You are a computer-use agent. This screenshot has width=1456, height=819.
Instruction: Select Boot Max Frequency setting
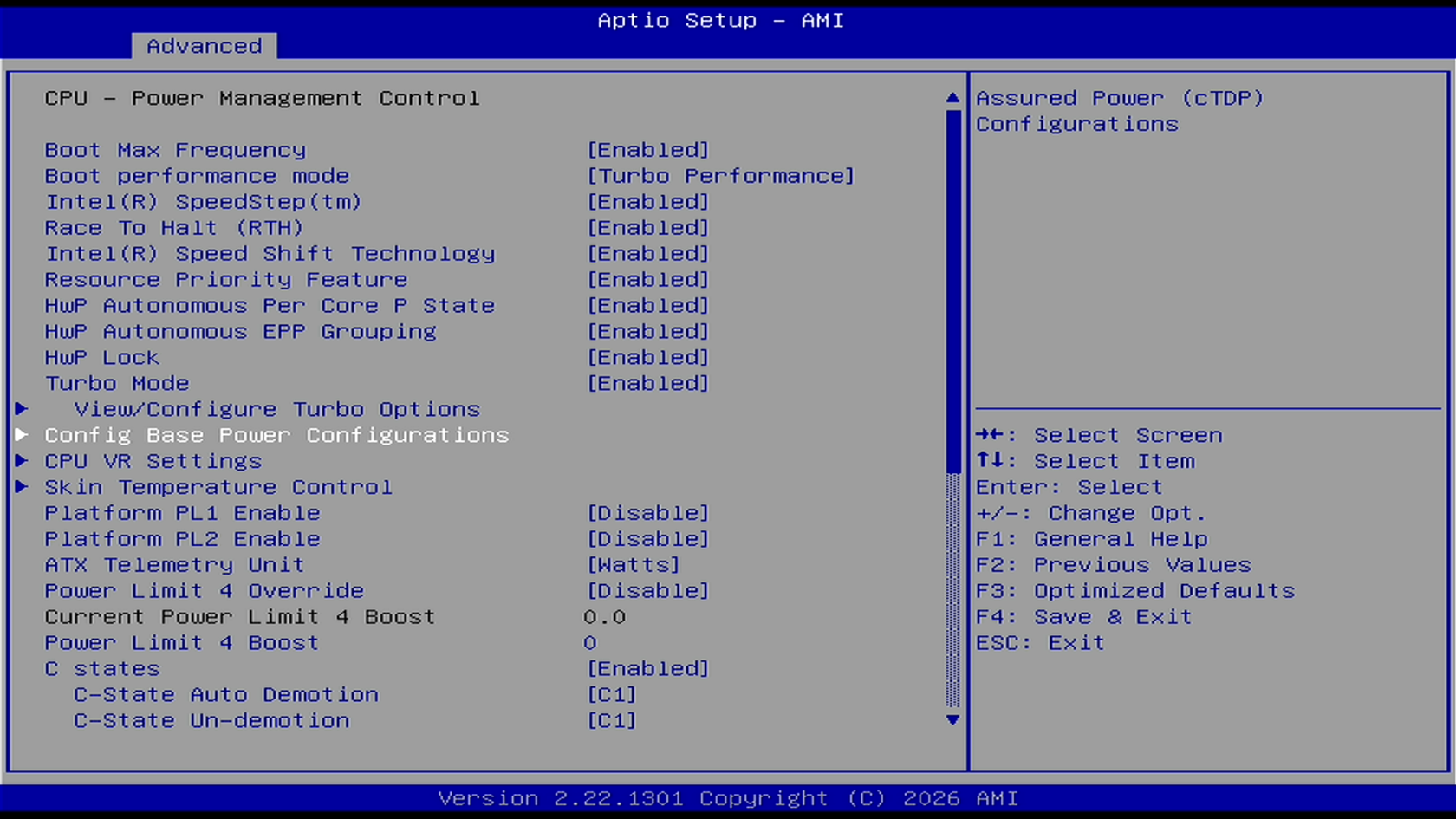175,150
